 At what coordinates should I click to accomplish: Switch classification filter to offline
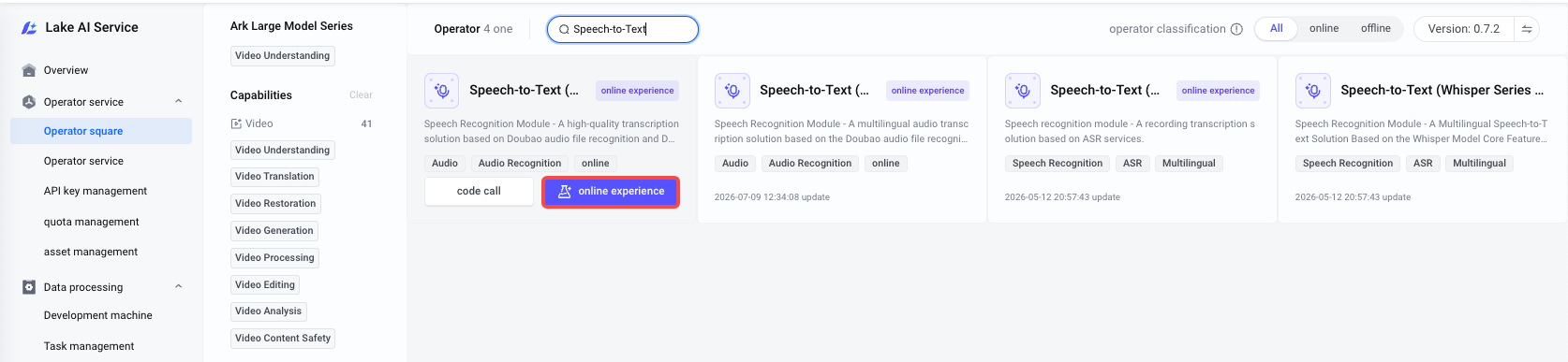[x=1375, y=29]
